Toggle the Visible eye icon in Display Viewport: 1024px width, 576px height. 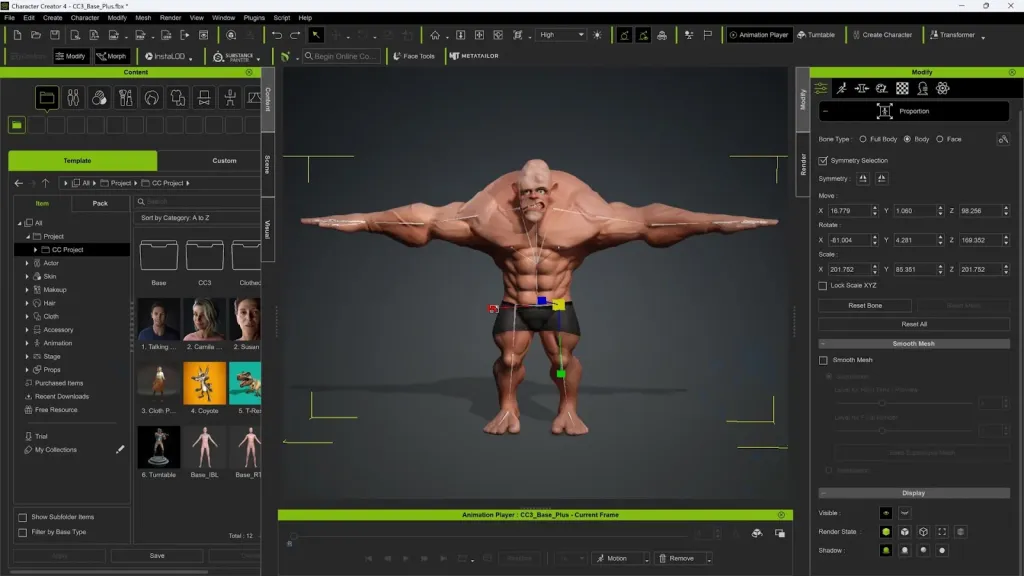tap(885, 513)
